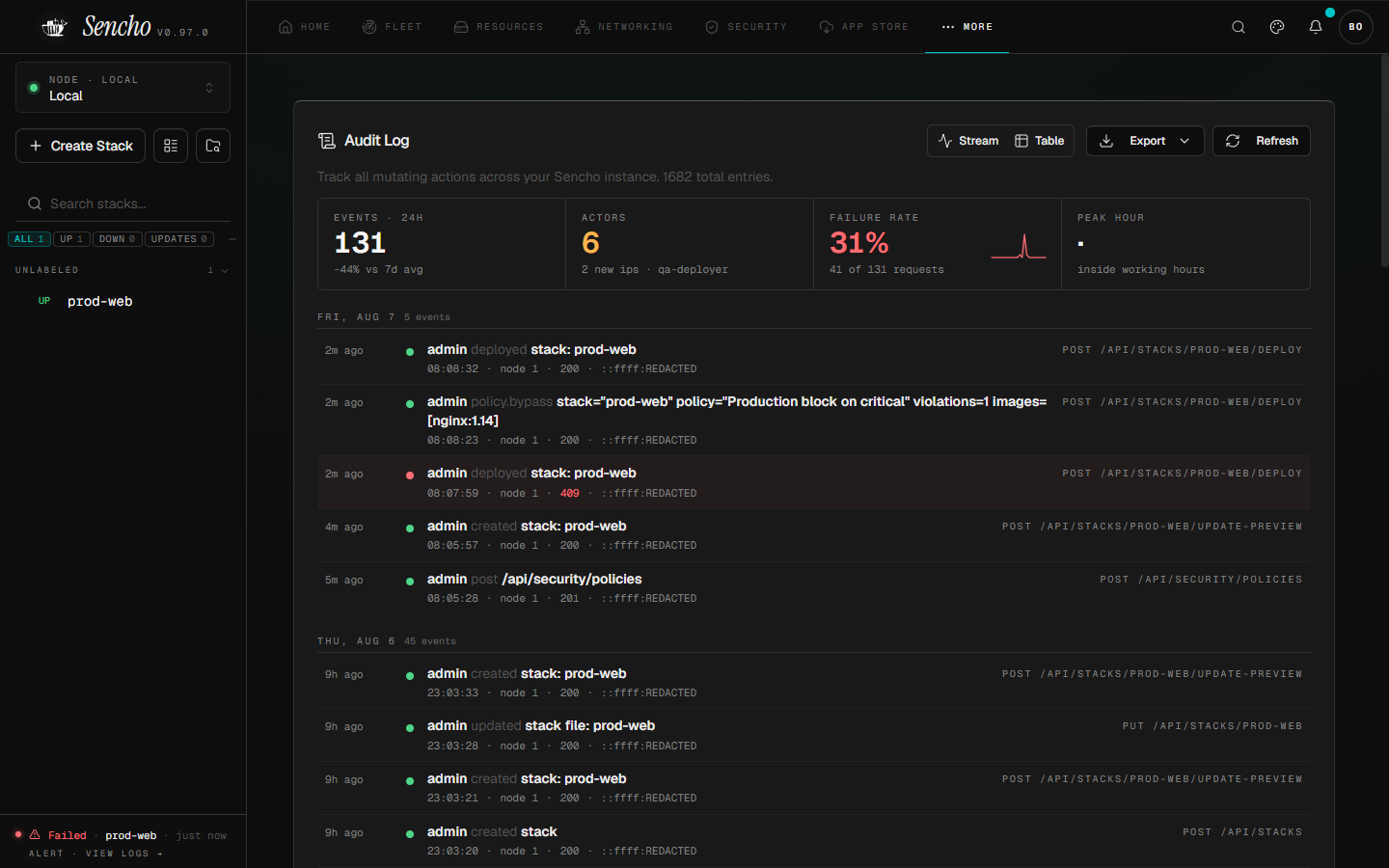The height and width of the screenshot is (868, 1389).
Task: Click the Create Stack button
Action: (81, 146)
